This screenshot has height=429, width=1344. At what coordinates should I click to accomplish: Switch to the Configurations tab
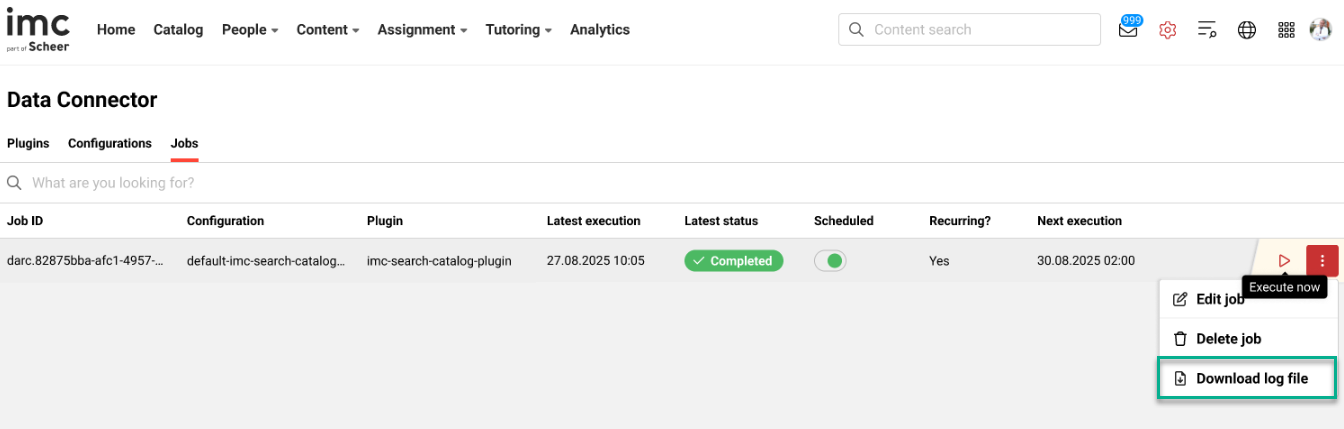click(x=110, y=143)
